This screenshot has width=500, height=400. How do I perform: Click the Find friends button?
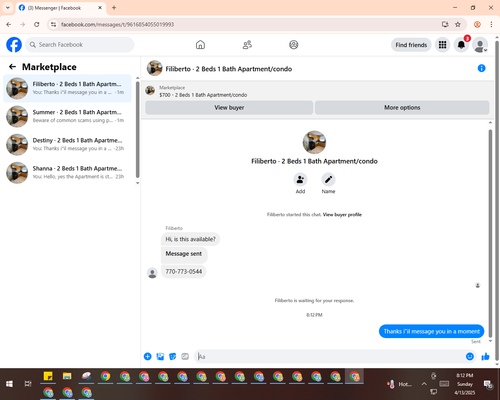411,45
